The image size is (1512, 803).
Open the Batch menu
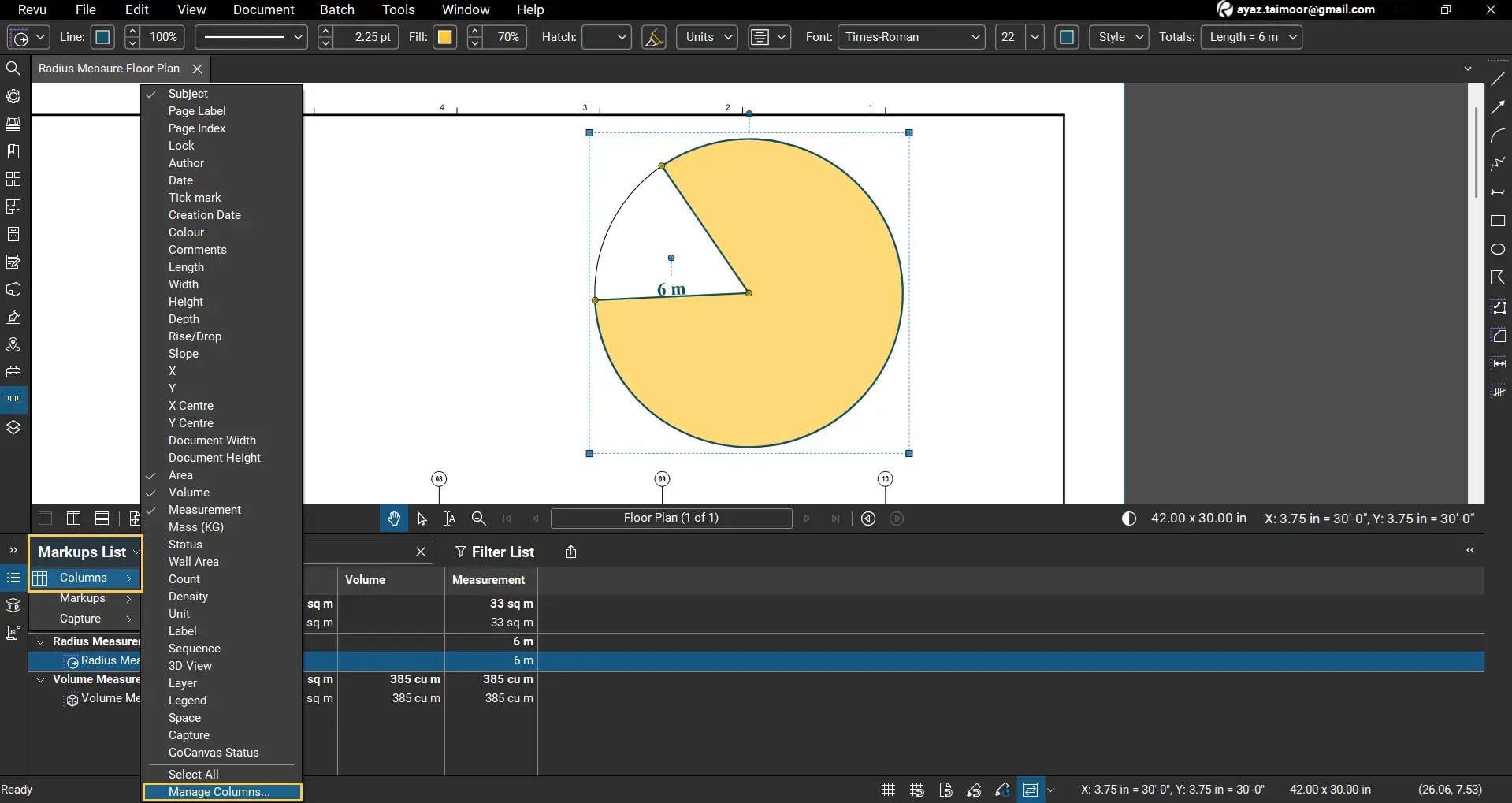tap(336, 9)
